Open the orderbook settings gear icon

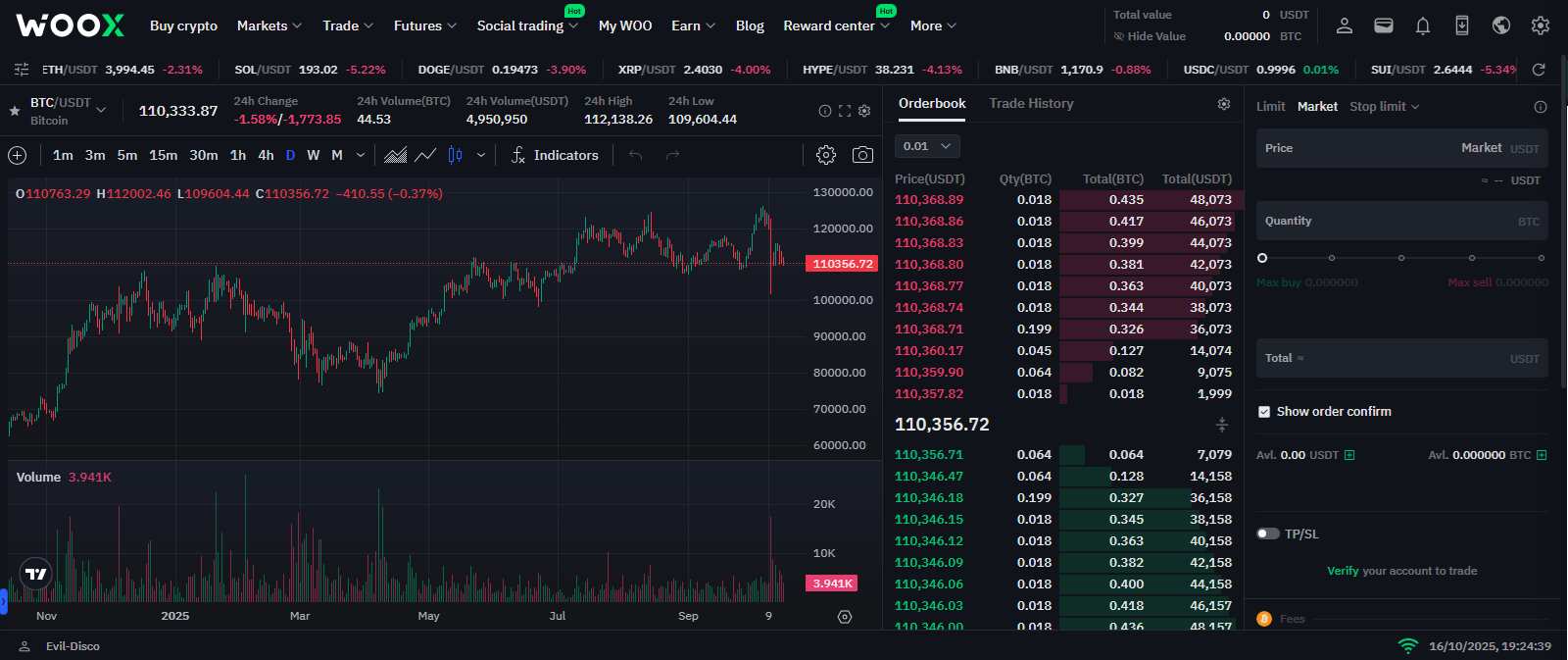tap(1224, 104)
